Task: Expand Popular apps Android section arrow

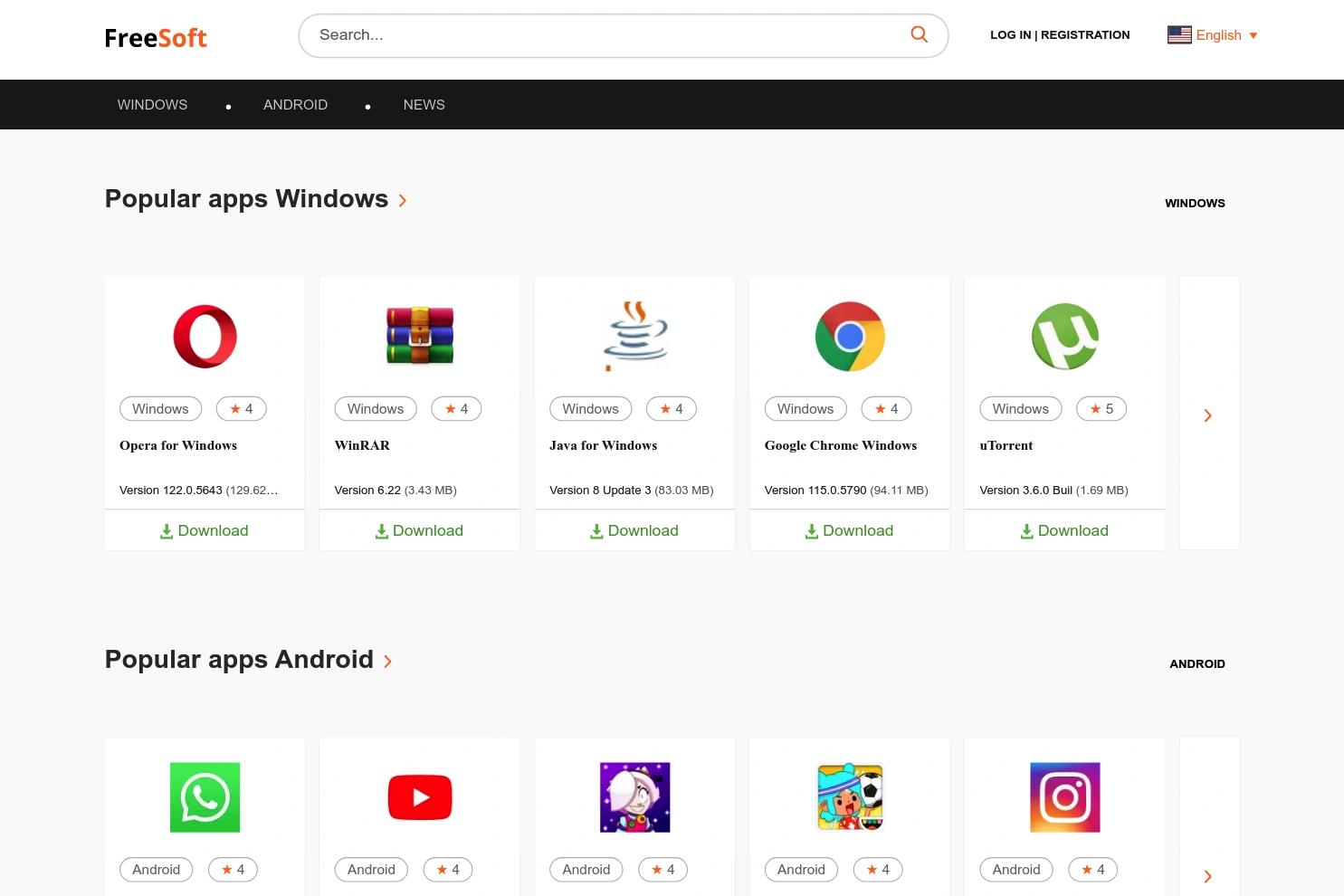Action: click(387, 661)
